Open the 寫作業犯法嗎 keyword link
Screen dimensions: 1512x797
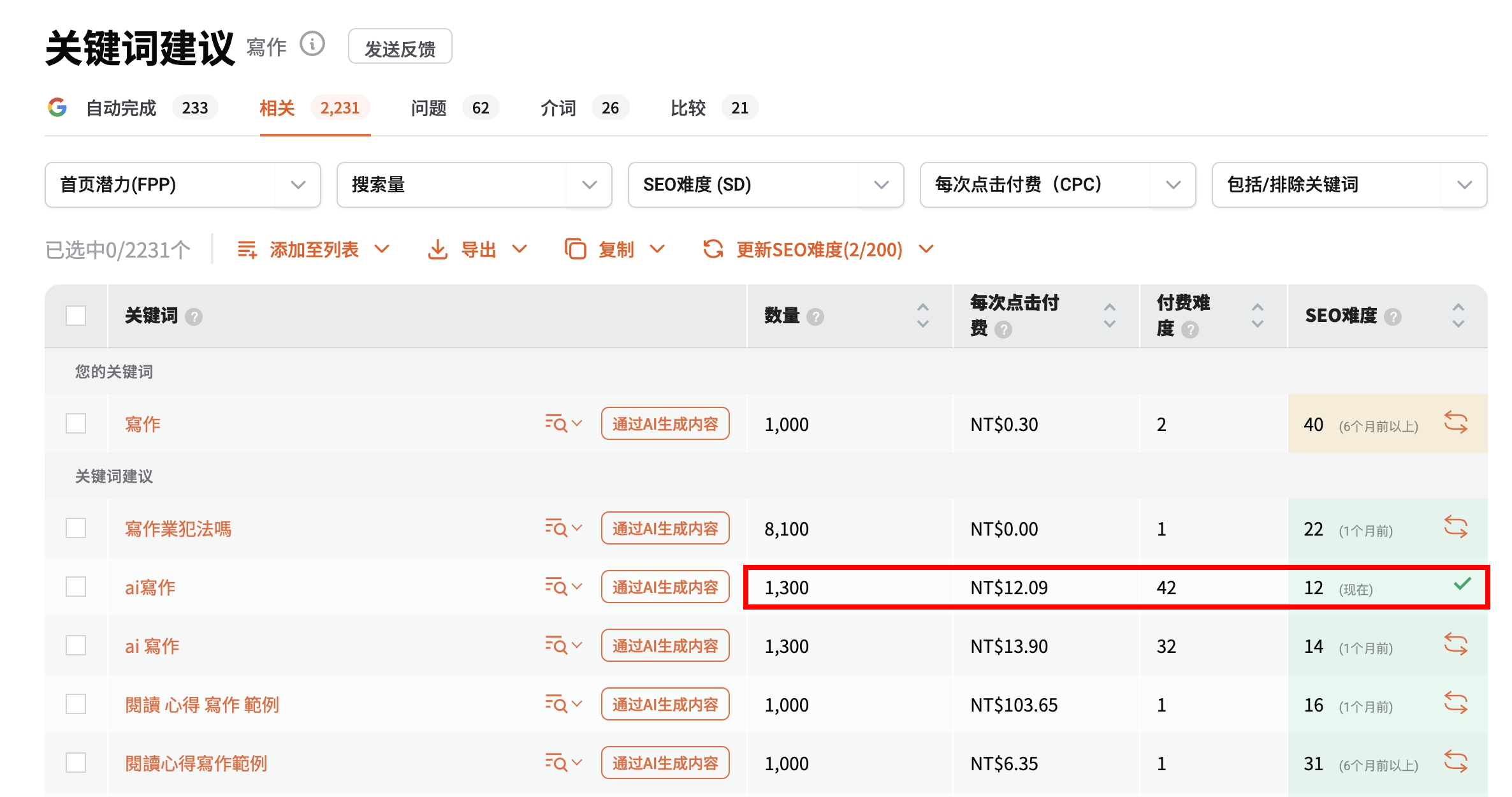coord(178,529)
